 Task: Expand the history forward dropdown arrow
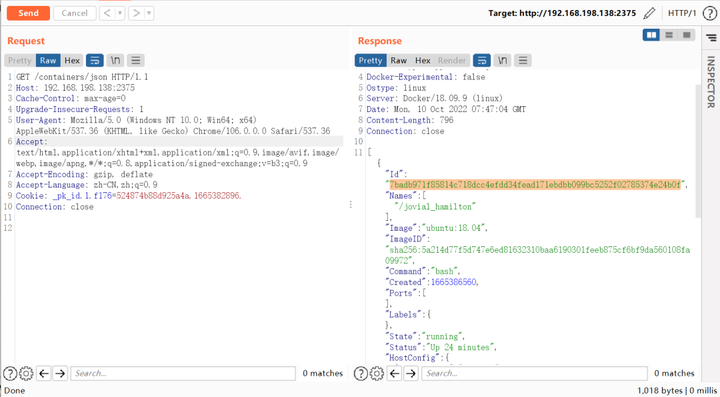(x=149, y=13)
